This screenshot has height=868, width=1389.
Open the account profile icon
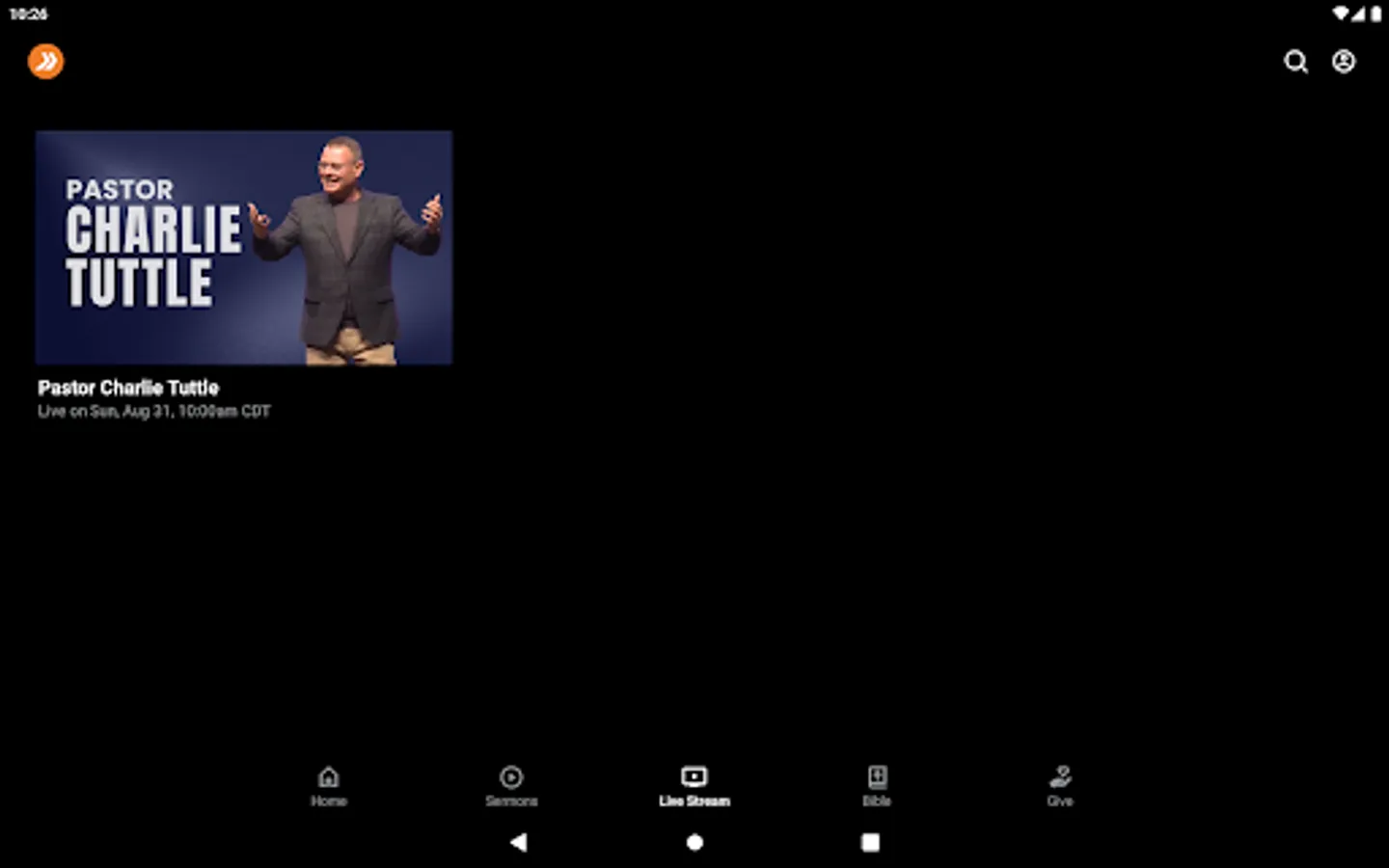[x=1343, y=62]
